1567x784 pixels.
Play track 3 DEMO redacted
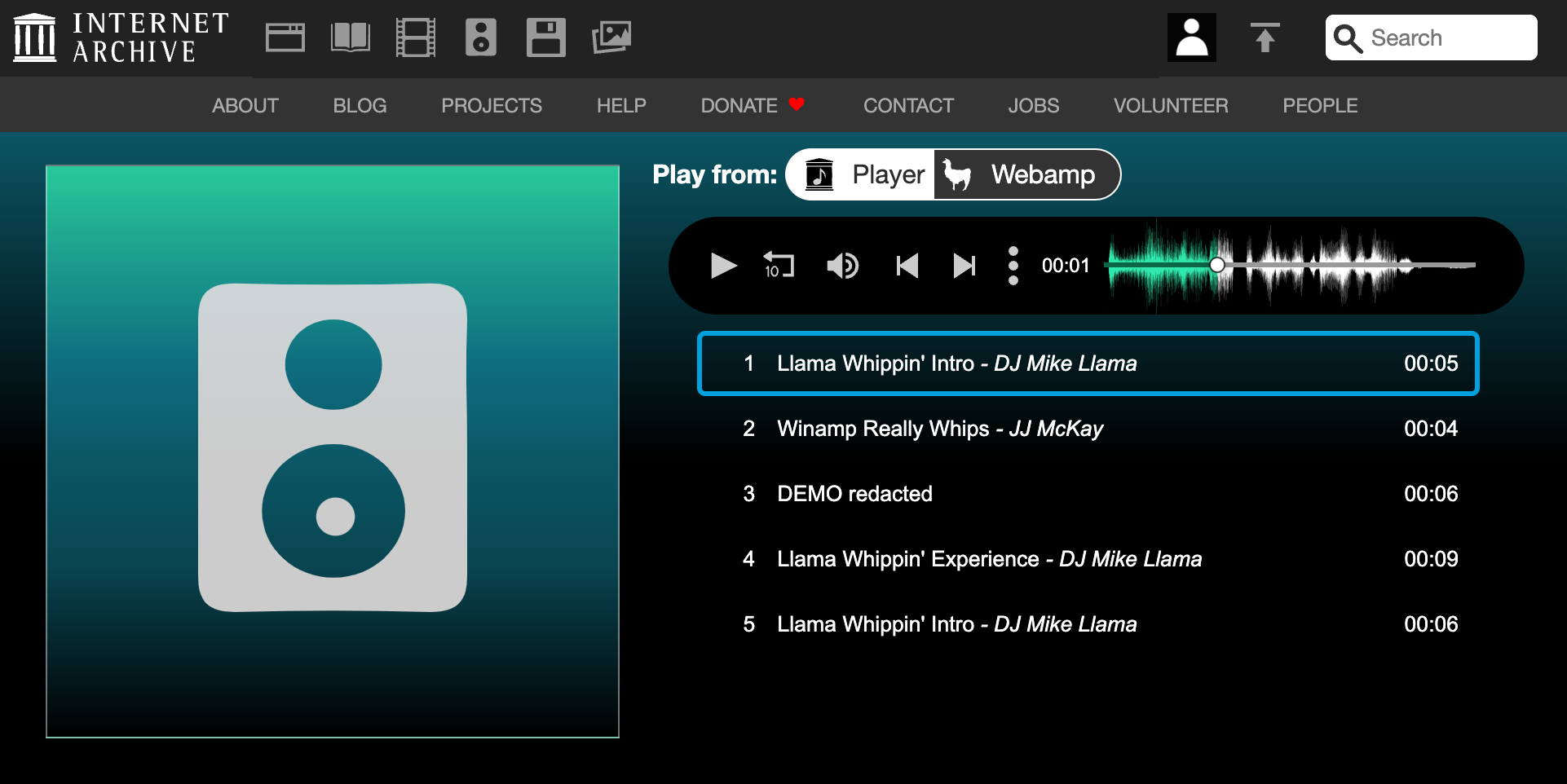click(1088, 494)
